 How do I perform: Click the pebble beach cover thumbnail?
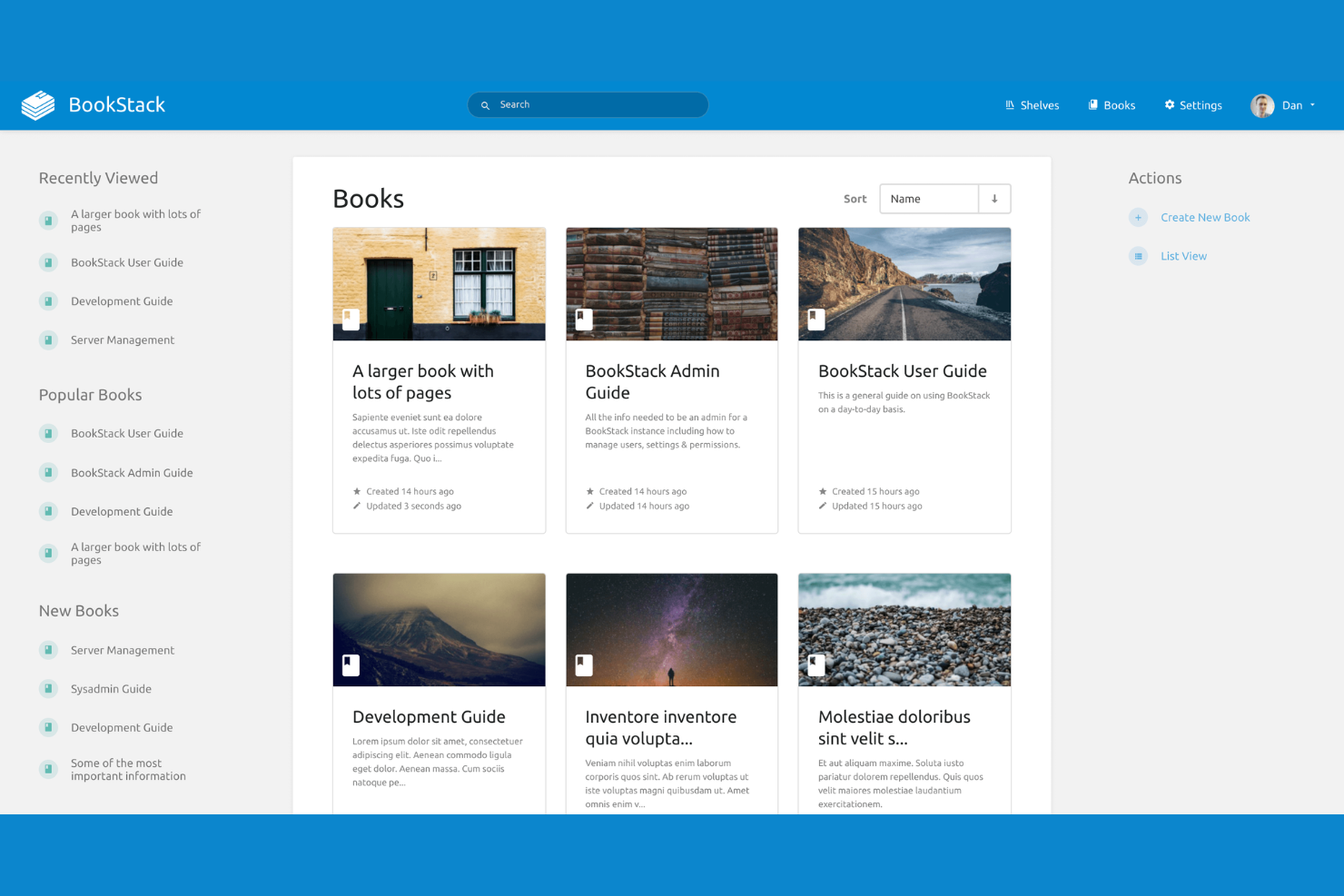904,630
